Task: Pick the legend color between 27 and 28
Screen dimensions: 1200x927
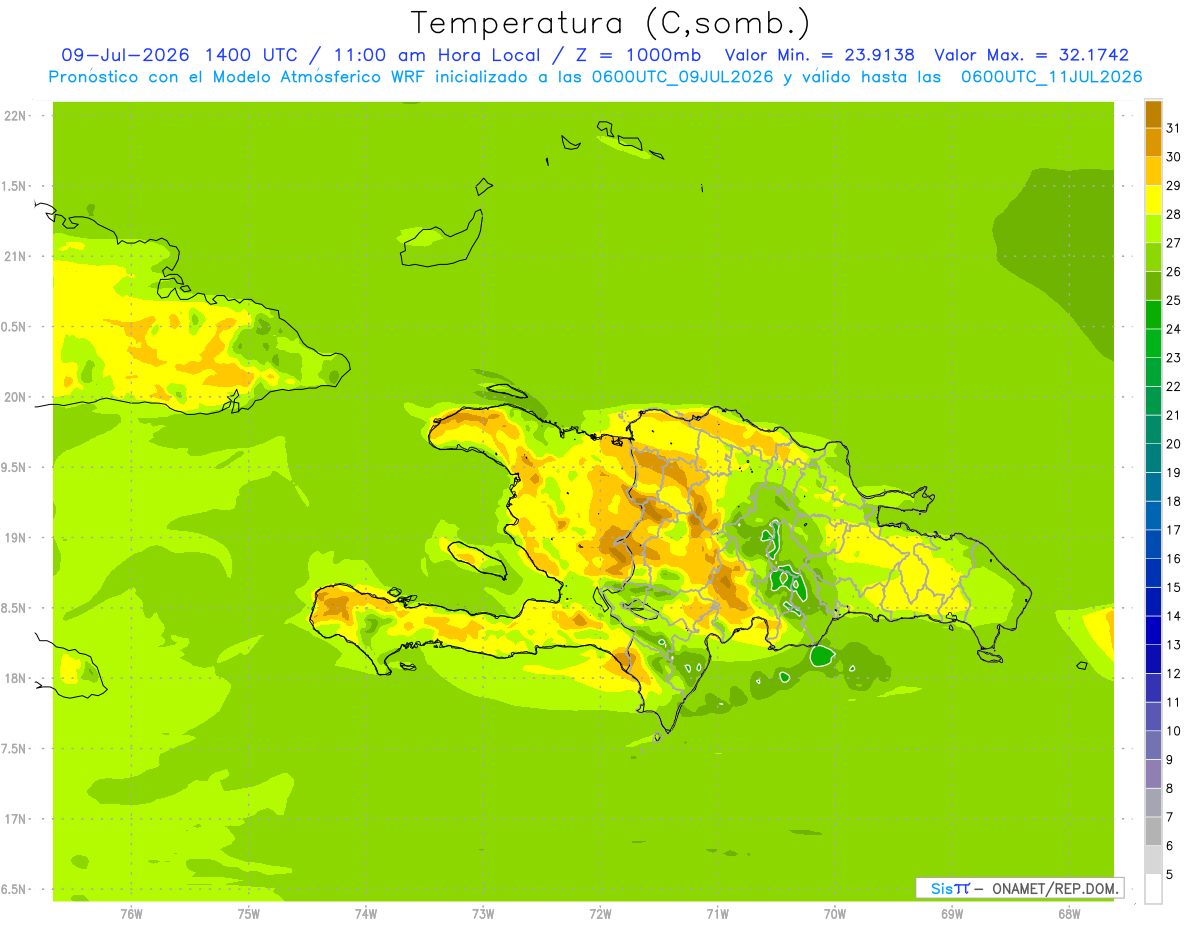Action: [x=1153, y=228]
